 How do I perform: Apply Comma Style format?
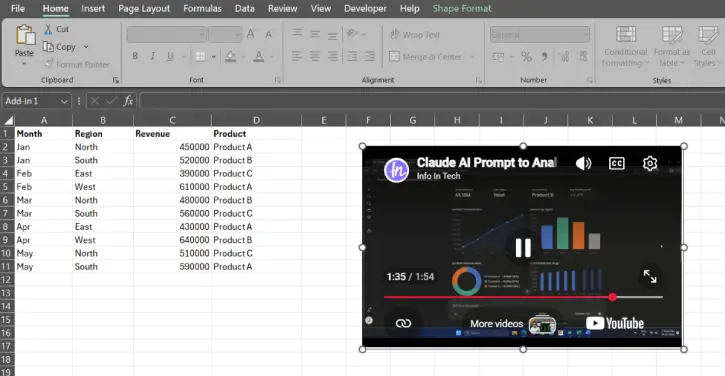pos(544,57)
